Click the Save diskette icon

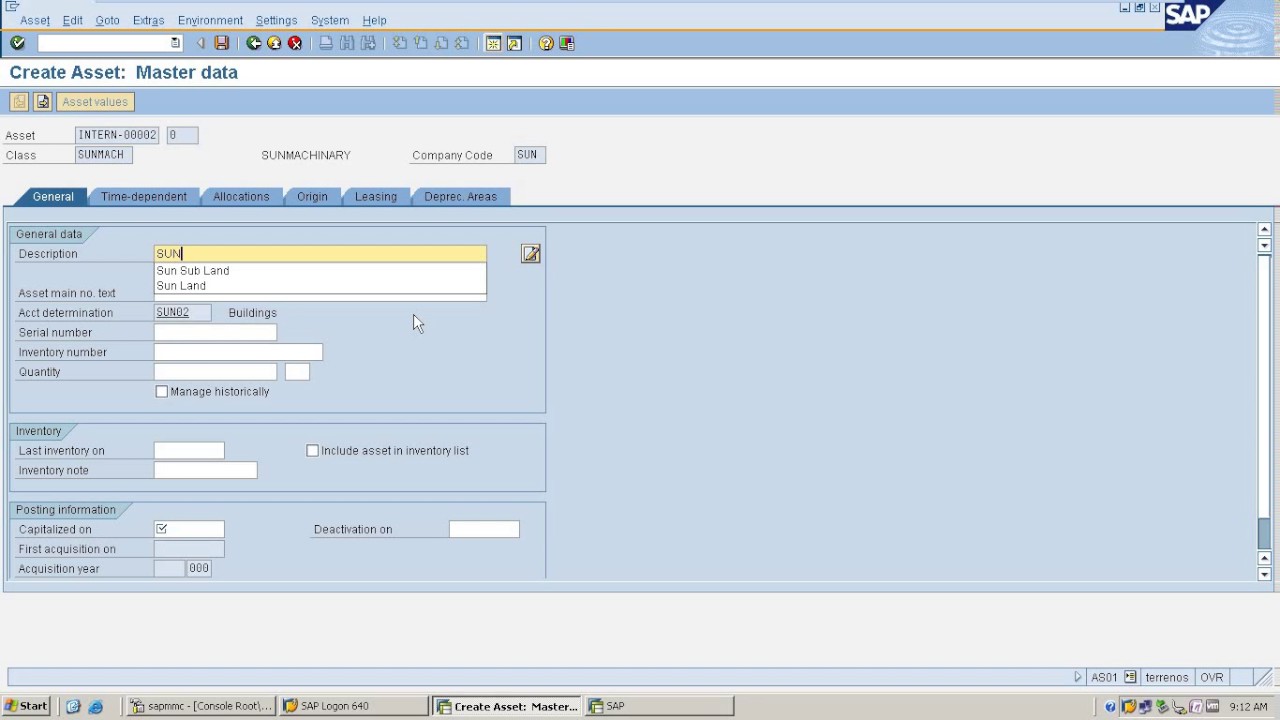coord(222,43)
